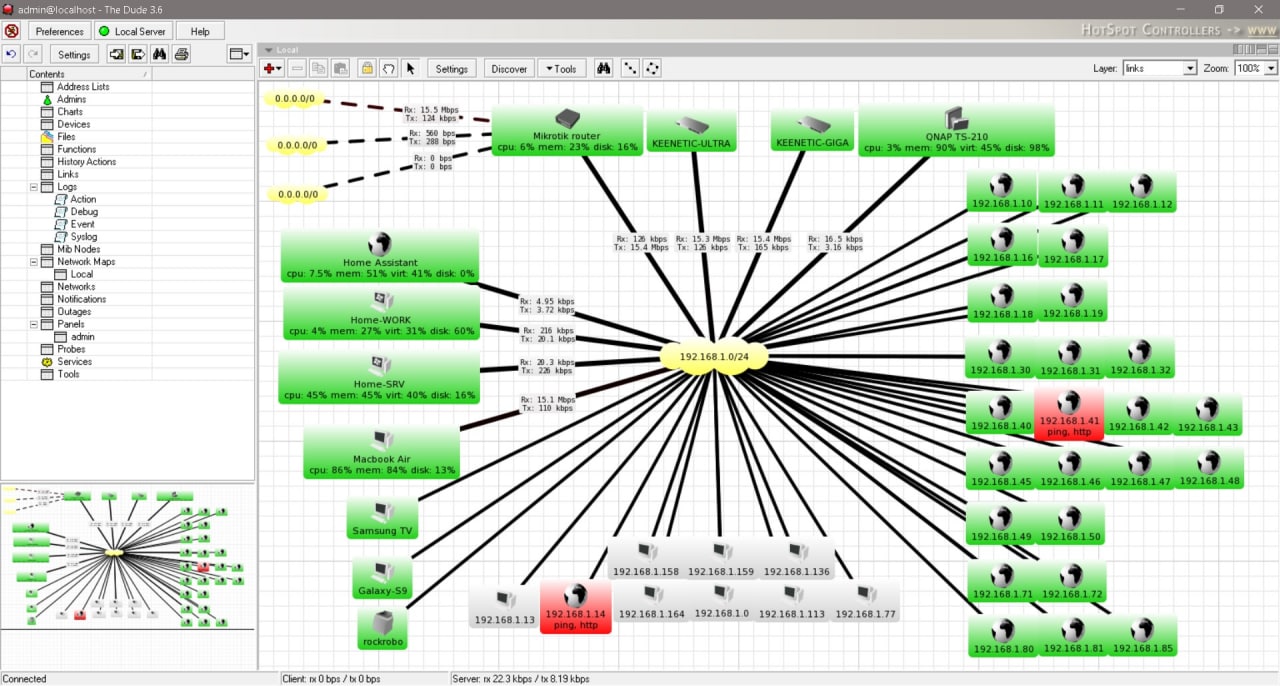
Task: Open the Help button
Action: pyautogui.click(x=200, y=31)
